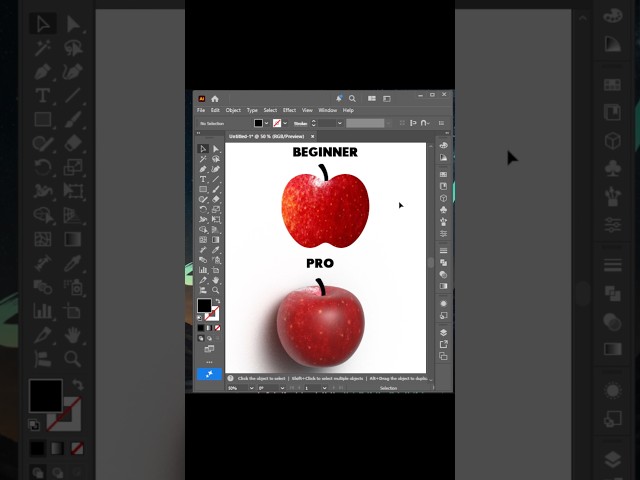640x480 pixels.
Task: Select the Curvature tool
Action: click(216, 169)
